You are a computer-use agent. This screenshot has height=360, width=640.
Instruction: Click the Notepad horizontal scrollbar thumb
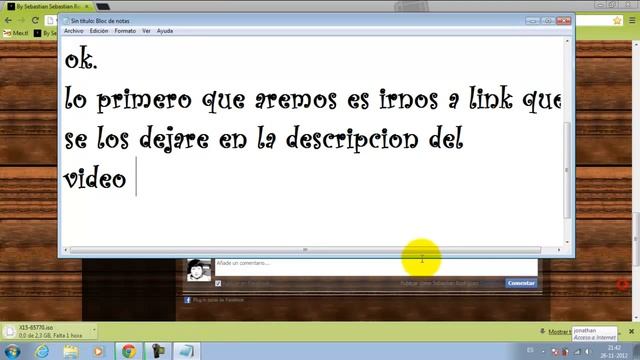(x=305, y=250)
